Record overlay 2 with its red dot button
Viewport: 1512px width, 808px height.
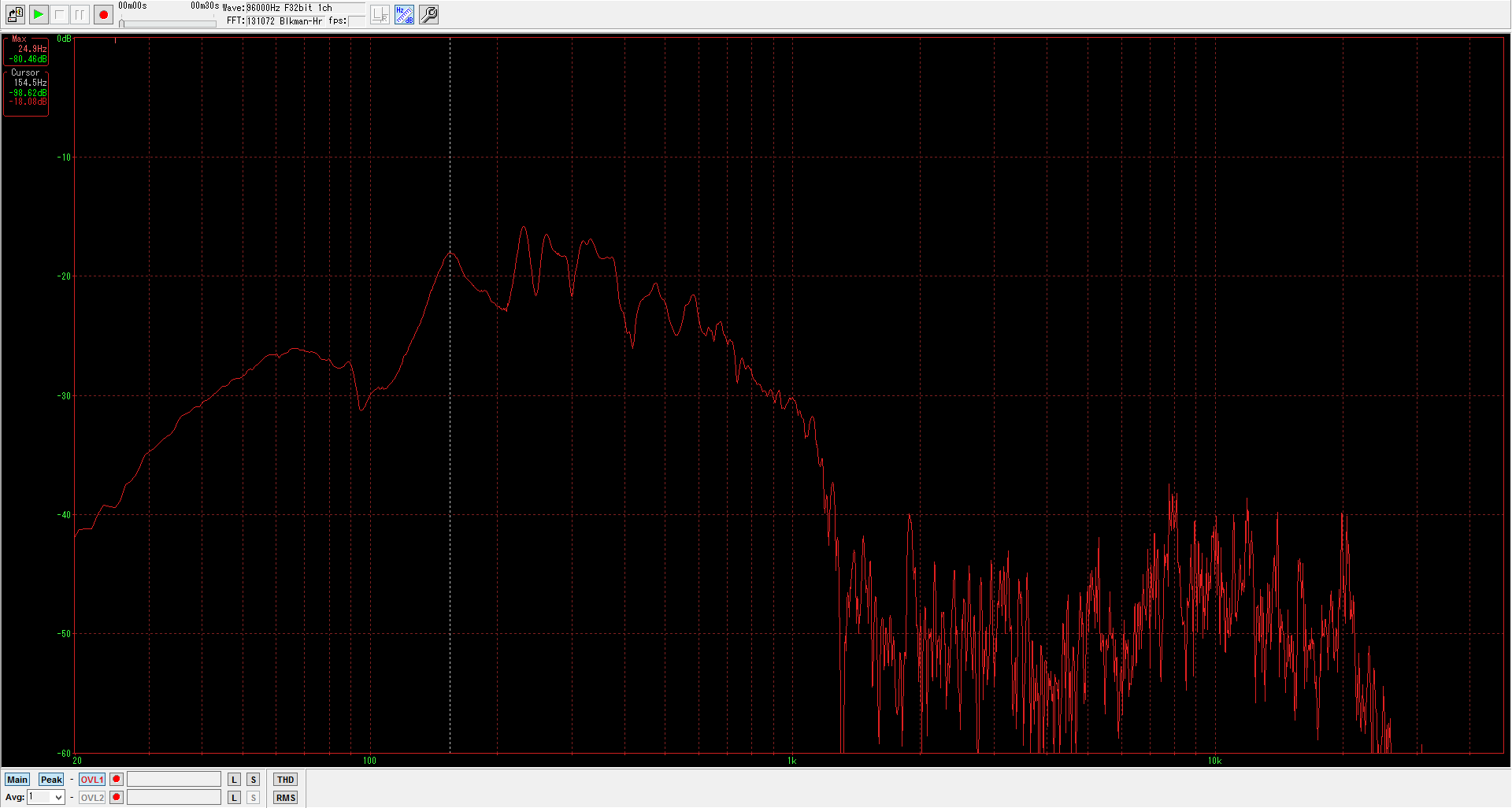click(117, 798)
